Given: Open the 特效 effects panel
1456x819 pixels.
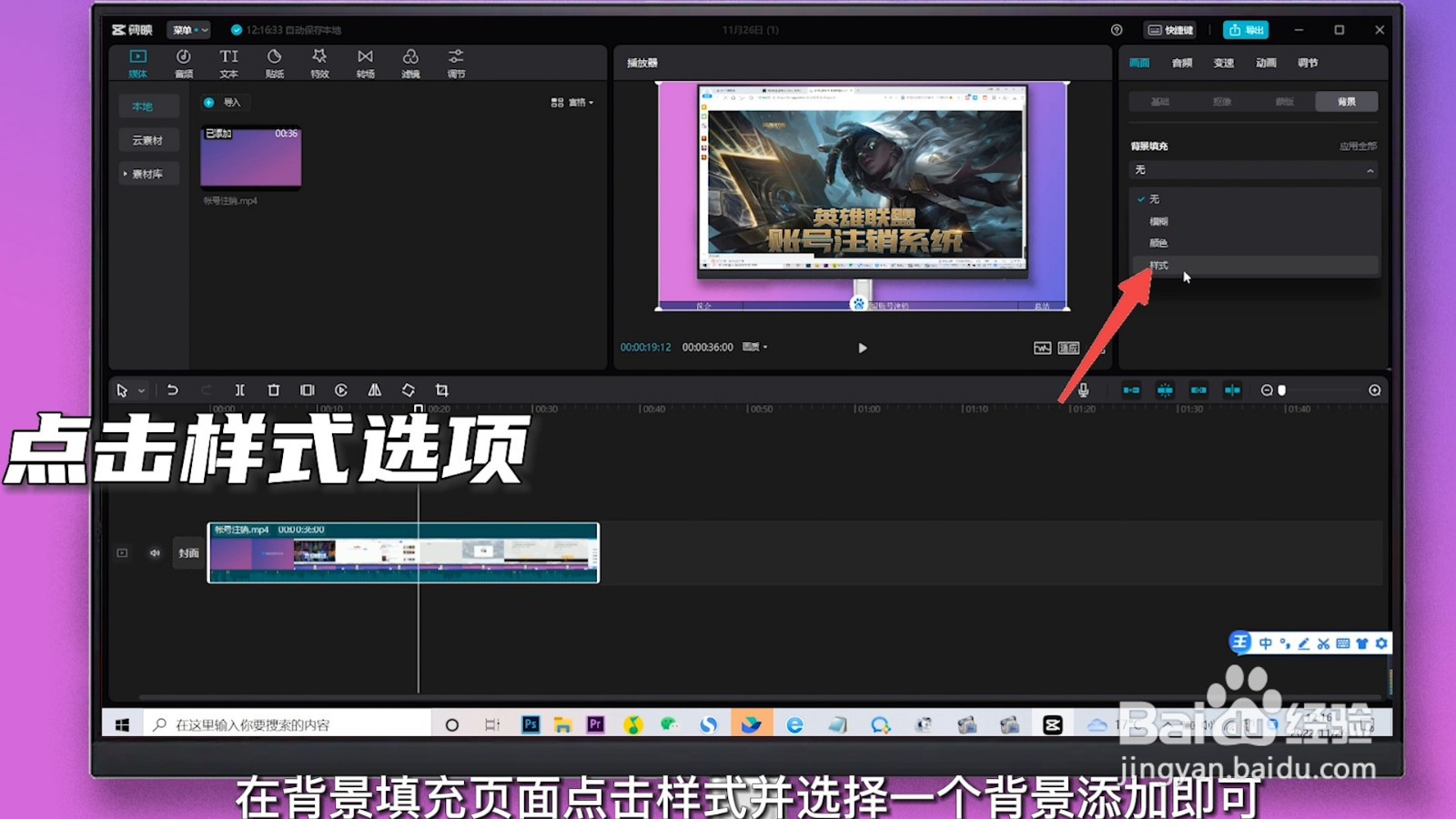Looking at the screenshot, I should pyautogui.click(x=319, y=63).
